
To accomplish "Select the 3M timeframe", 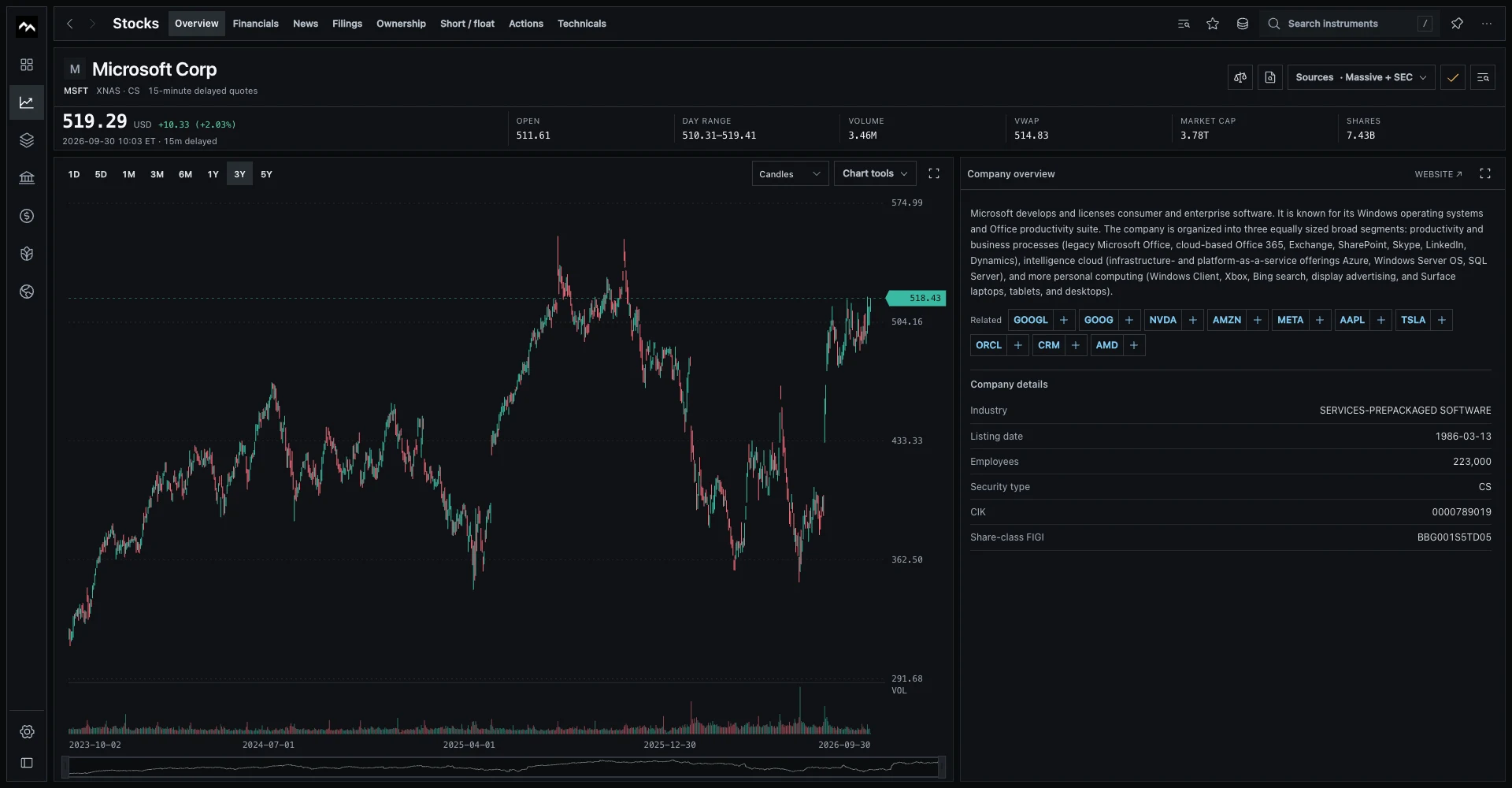I will point(157,174).
